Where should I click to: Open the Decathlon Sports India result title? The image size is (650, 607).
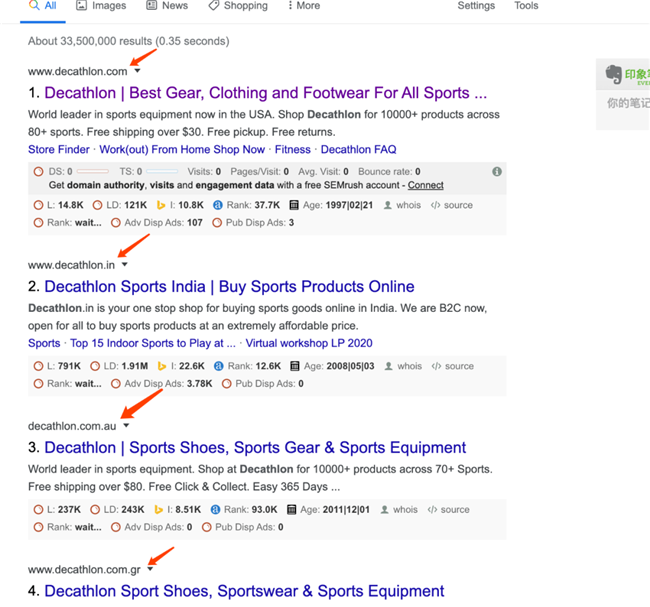pos(229,287)
